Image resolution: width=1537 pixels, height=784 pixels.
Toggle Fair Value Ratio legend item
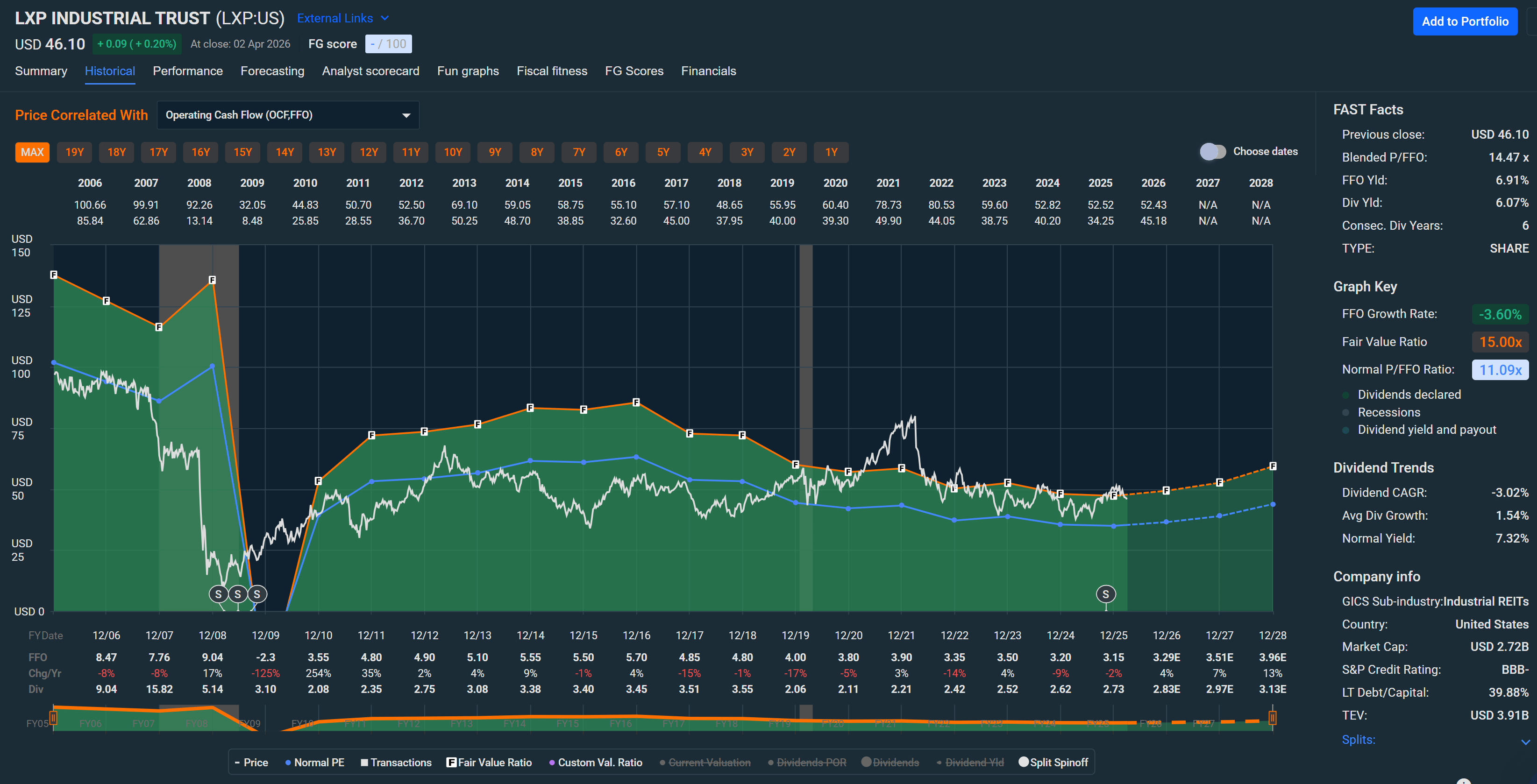(x=489, y=763)
